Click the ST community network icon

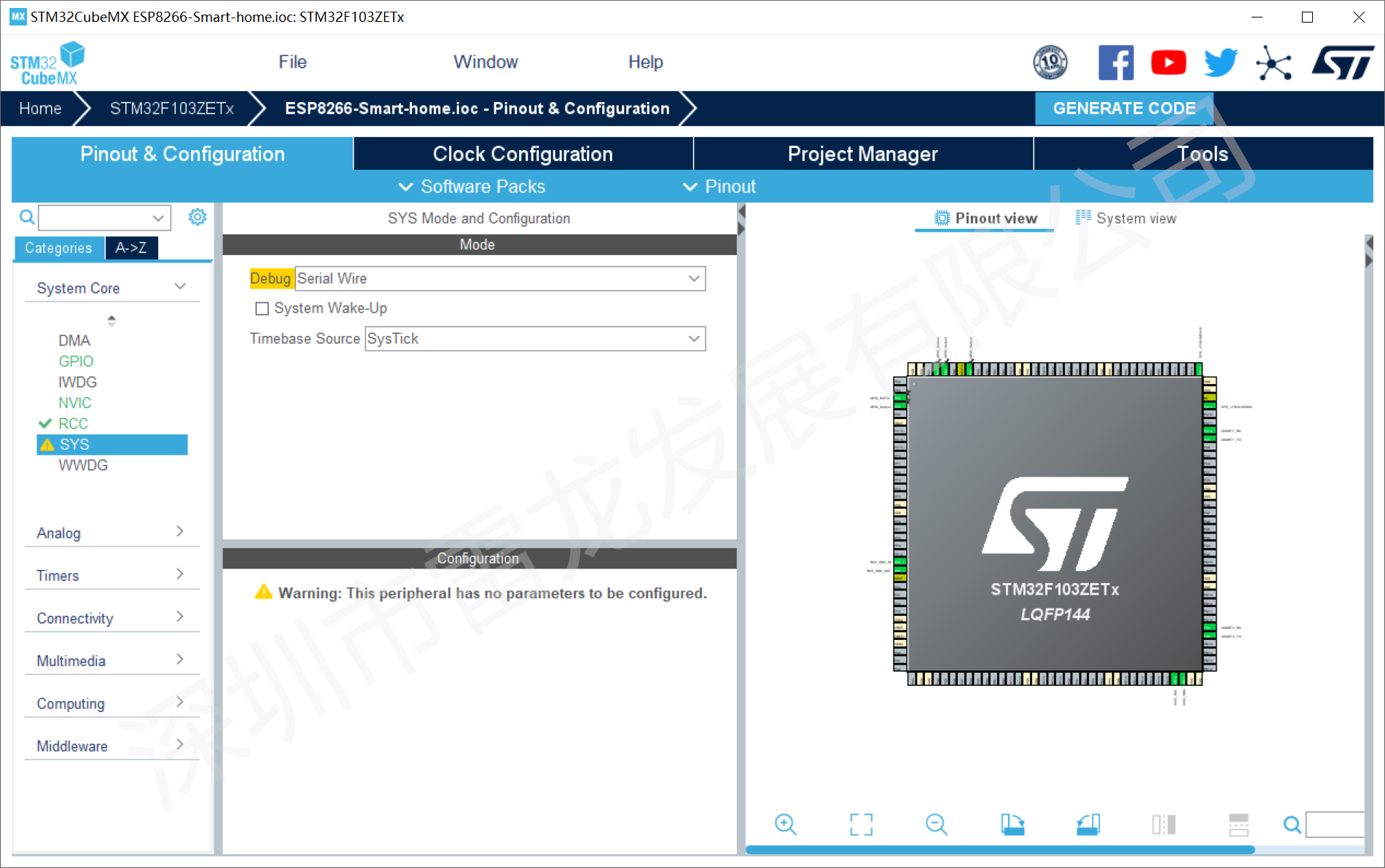(x=1273, y=63)
